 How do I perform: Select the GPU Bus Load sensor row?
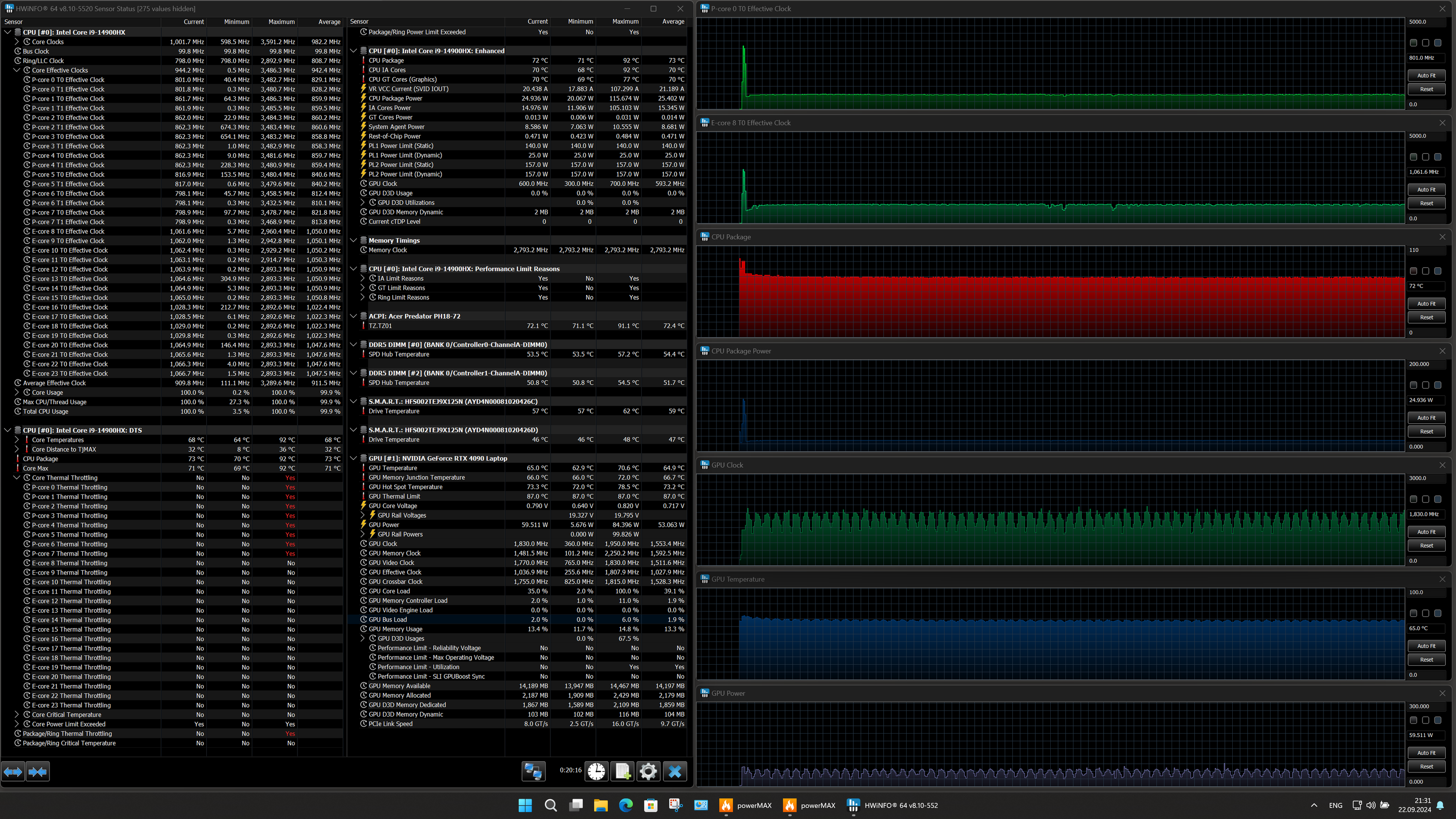click(388, 620)
